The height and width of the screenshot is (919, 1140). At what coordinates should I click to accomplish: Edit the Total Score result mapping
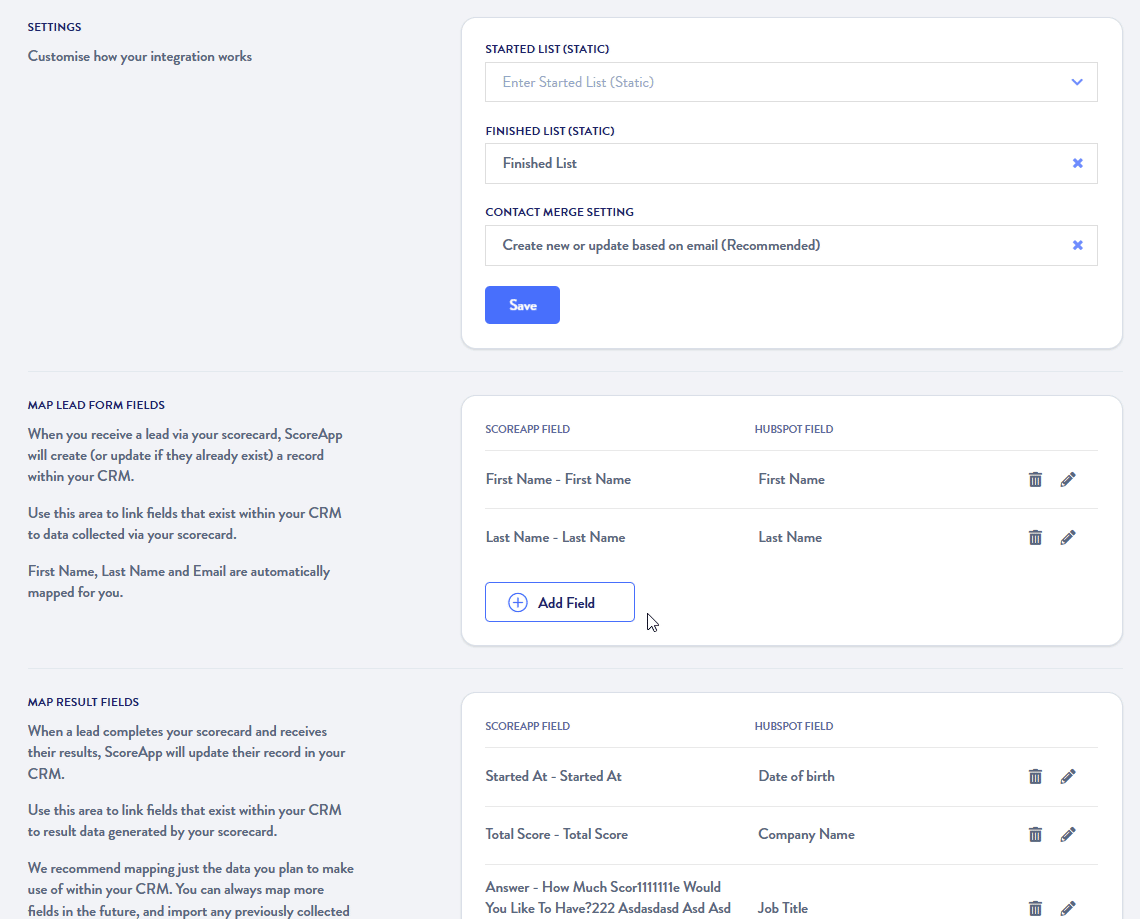1068,835
